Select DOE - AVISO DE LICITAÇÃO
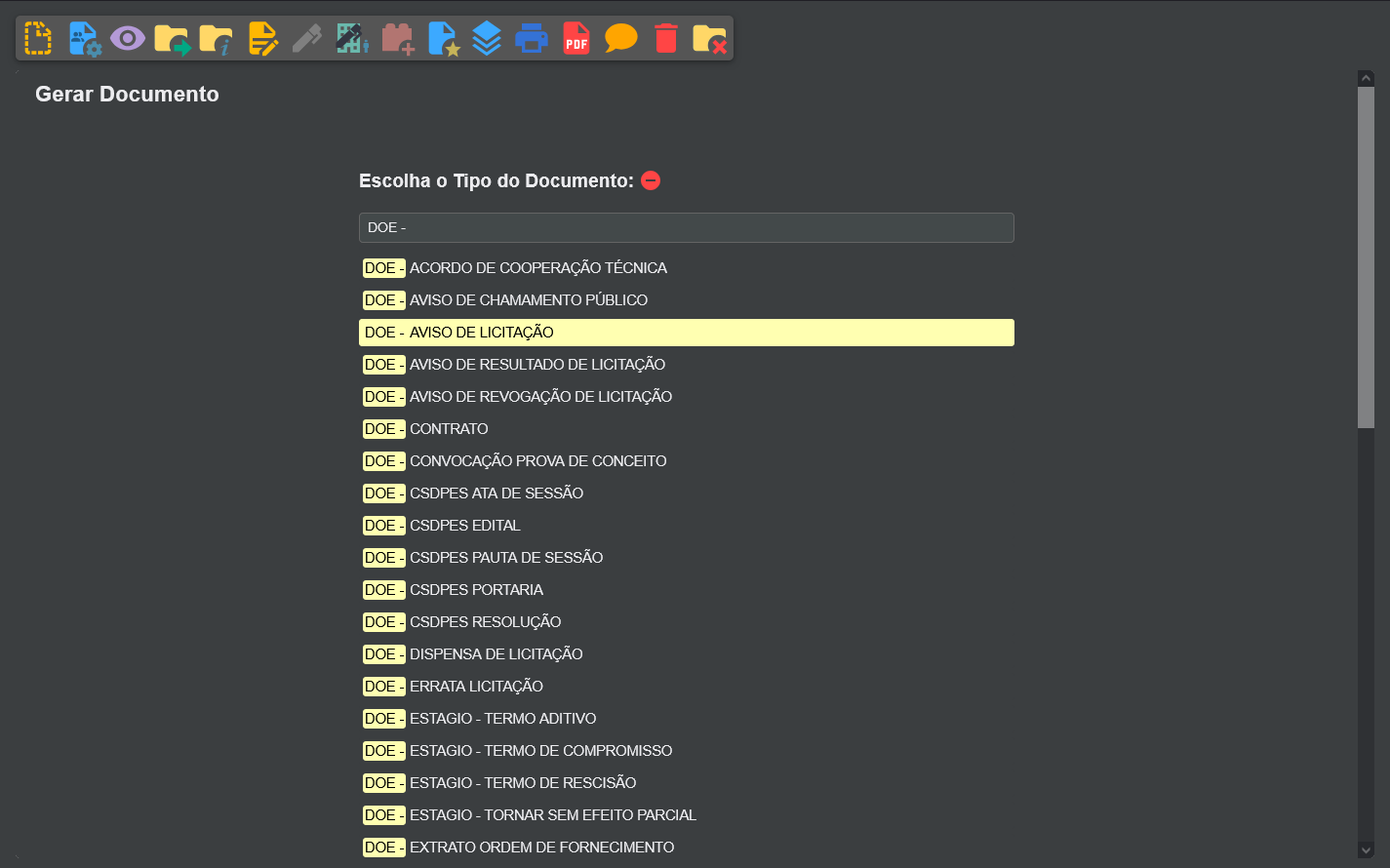The height and width of the screenshot is (868, 1390). (687, 333)
